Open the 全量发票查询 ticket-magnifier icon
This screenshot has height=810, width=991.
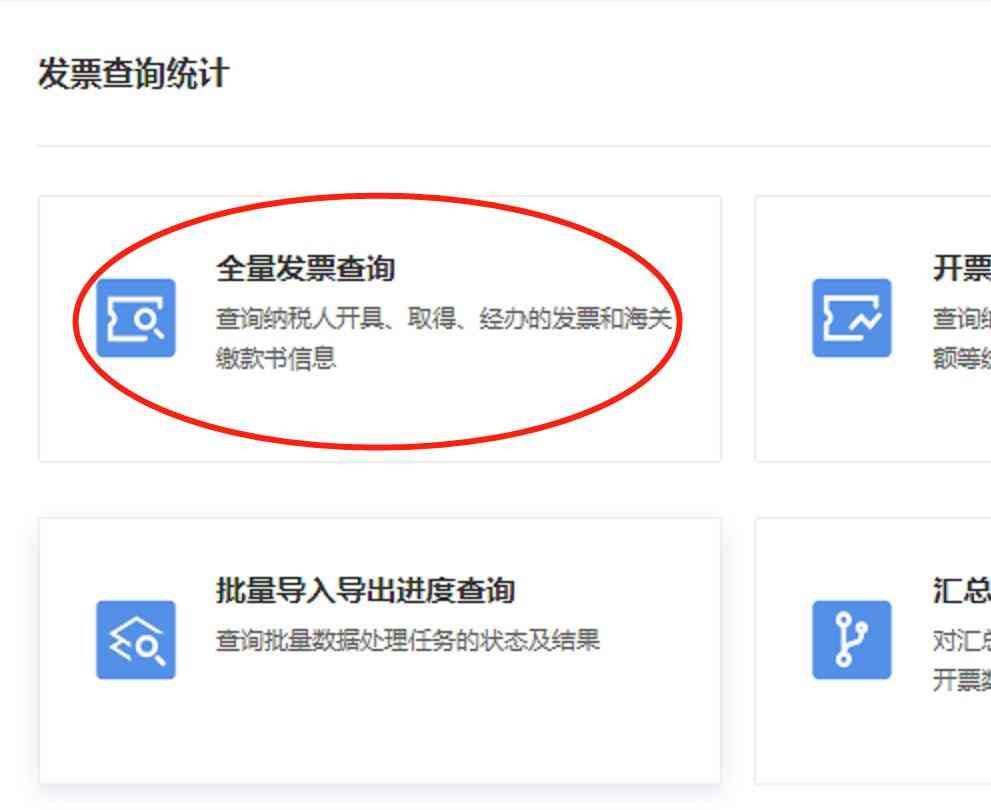point(136,318)
